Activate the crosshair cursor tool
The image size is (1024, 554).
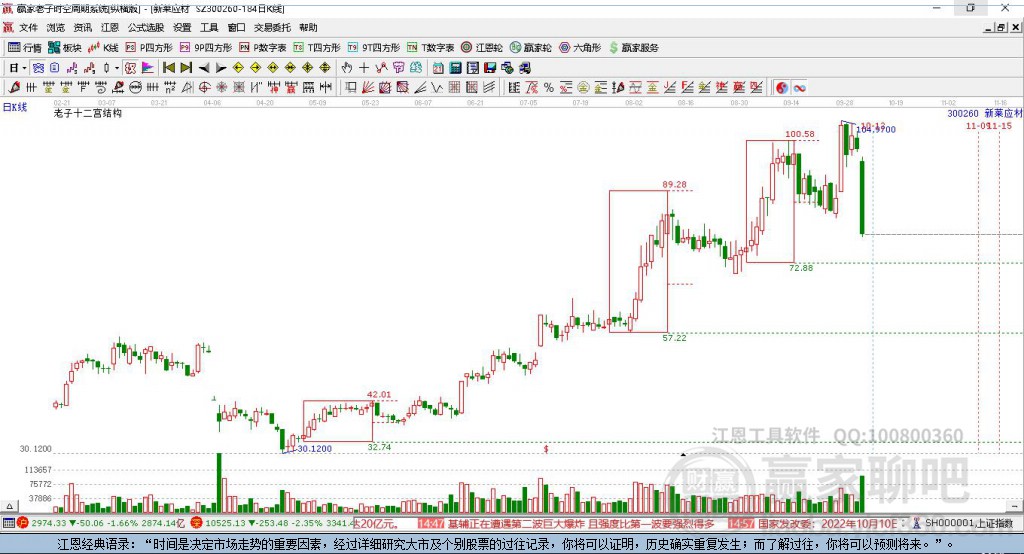[364, 68]
